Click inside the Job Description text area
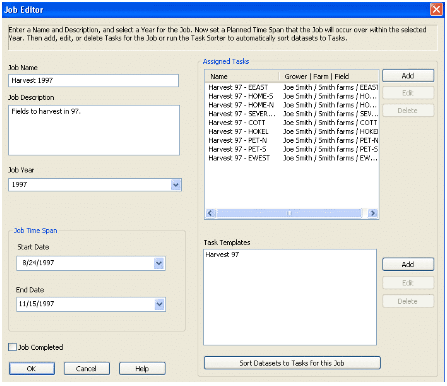The width and height of the screenshot is (447, 386). [94, 130]
